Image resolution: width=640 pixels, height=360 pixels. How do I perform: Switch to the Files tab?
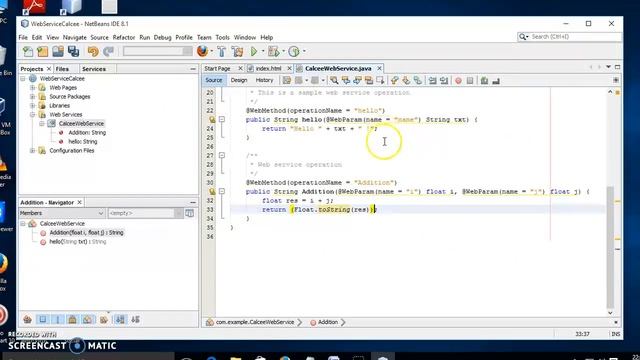click(62, 69)
